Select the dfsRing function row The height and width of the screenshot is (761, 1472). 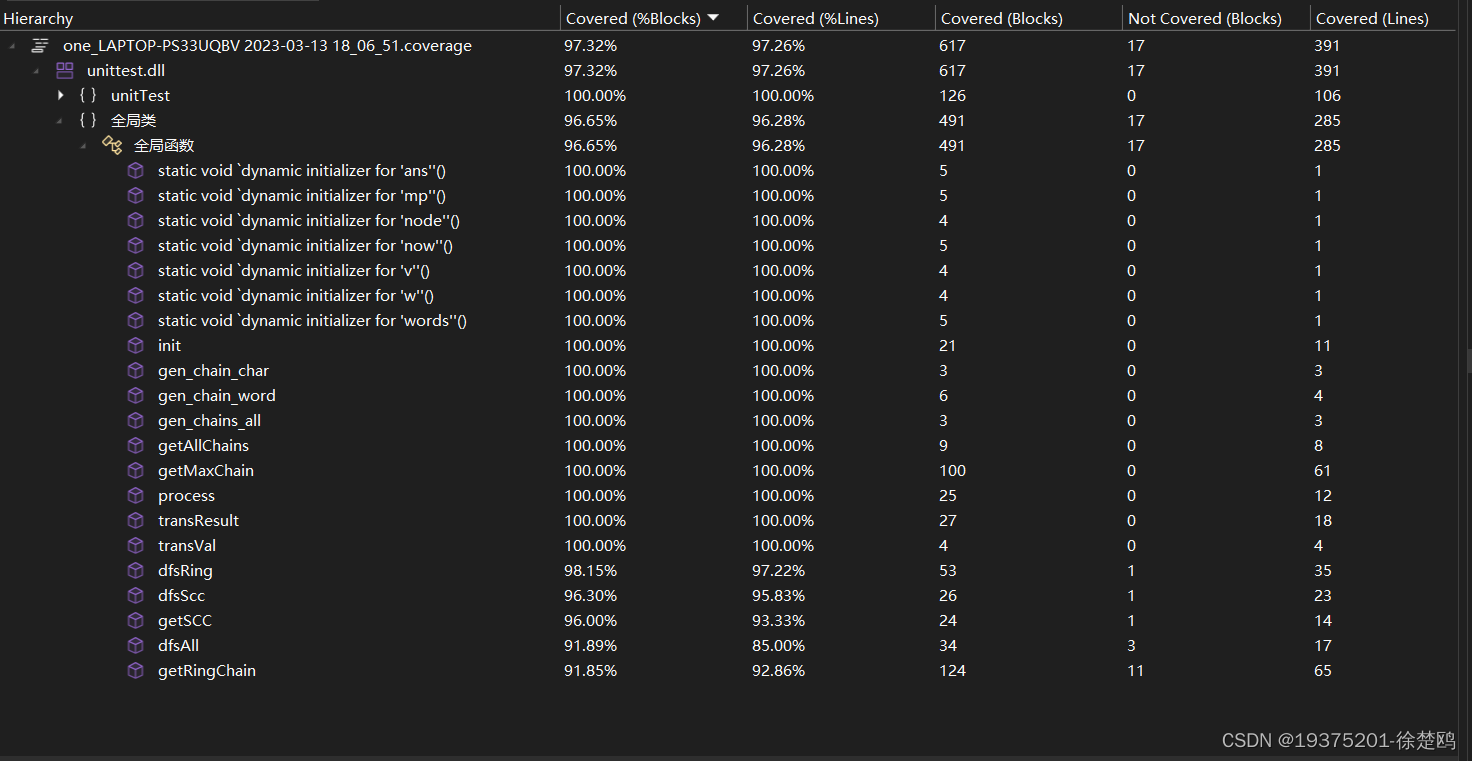728,571
